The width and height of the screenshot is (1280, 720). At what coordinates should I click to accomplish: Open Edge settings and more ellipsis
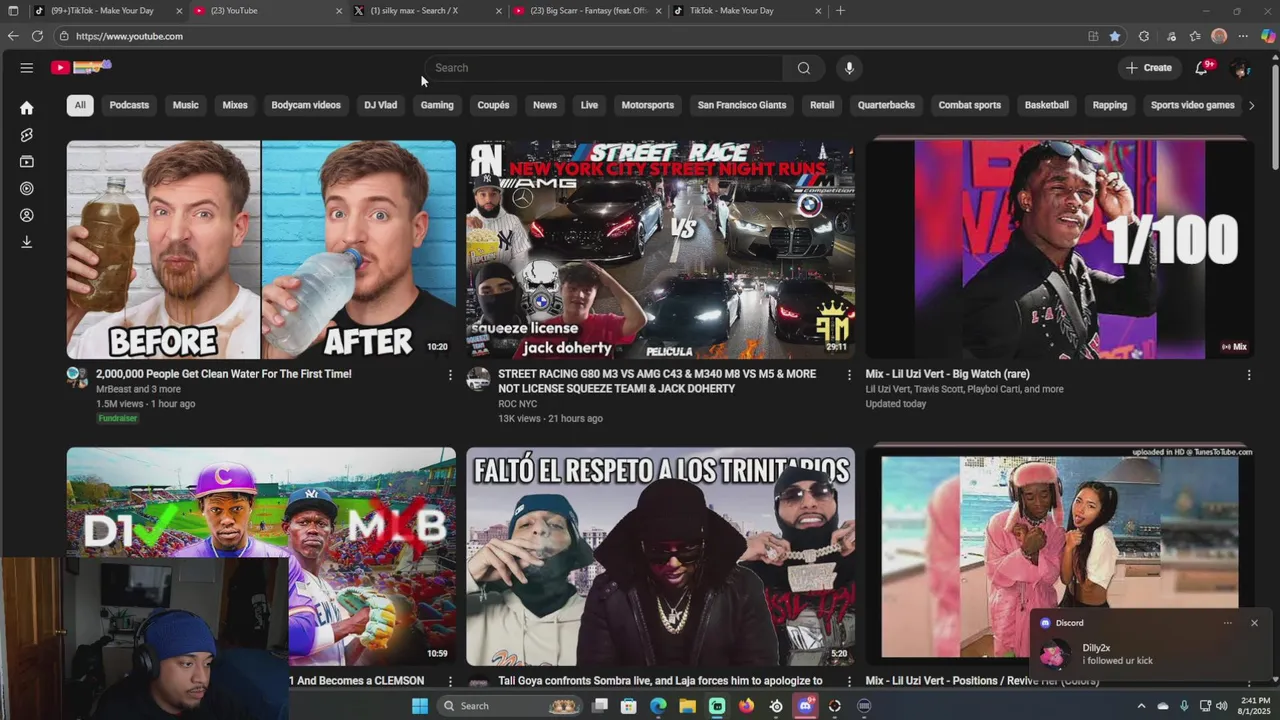point(1243,36)
